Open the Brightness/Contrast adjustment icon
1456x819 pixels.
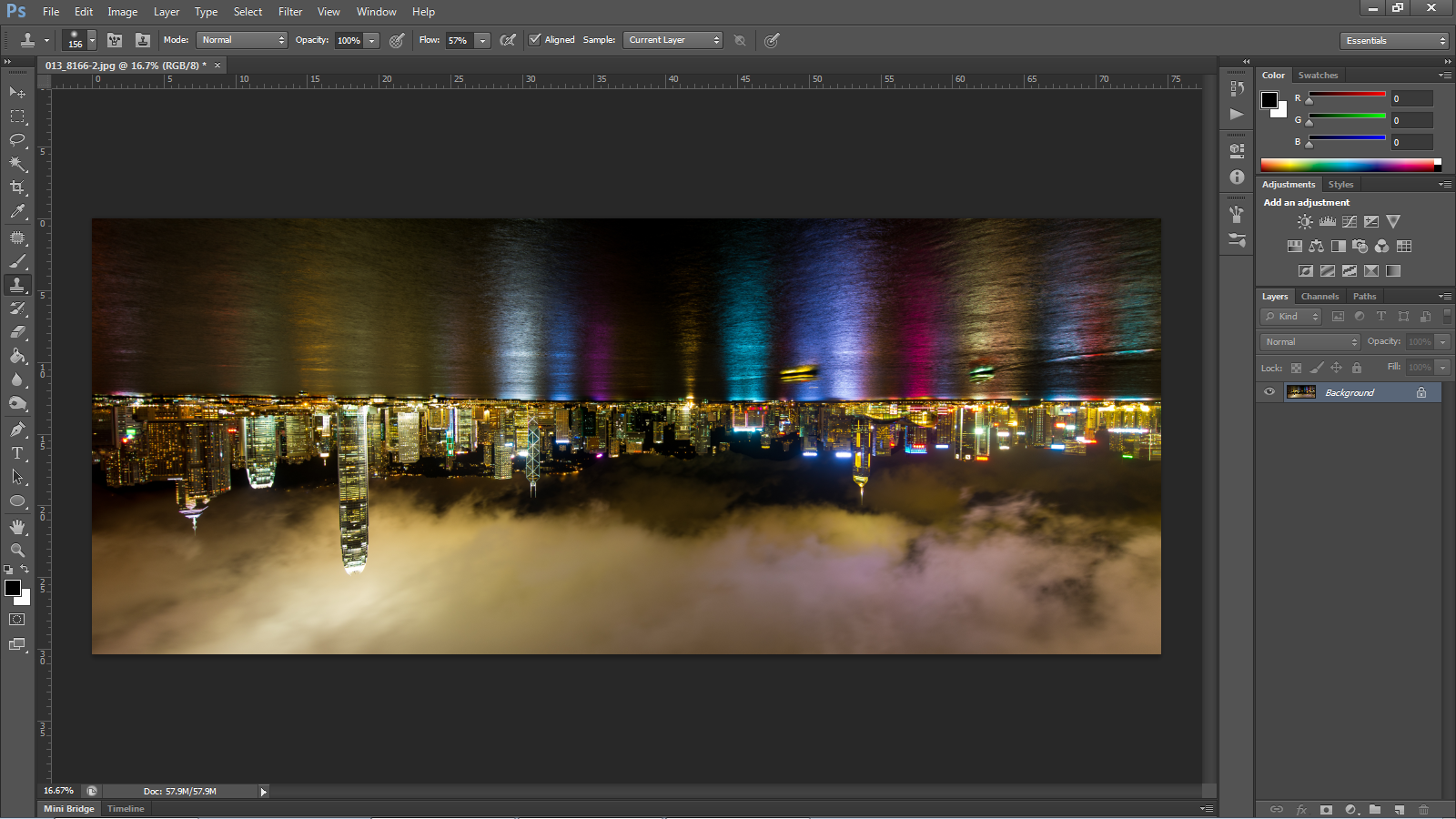coord(1305,222)
